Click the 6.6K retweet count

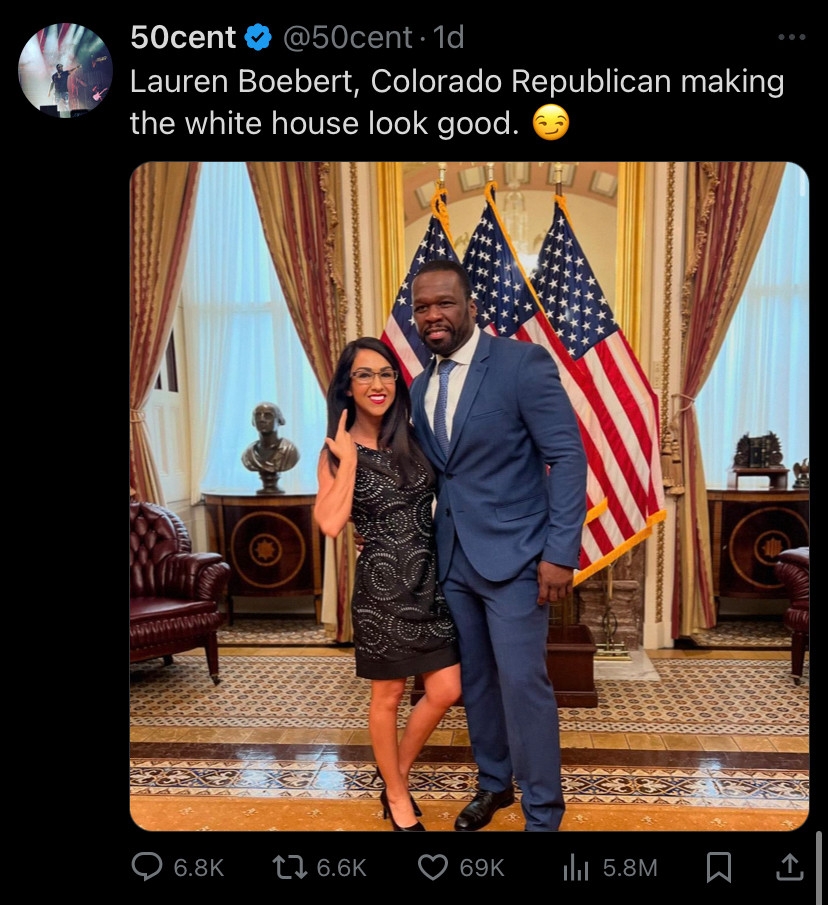coord(342,867)
